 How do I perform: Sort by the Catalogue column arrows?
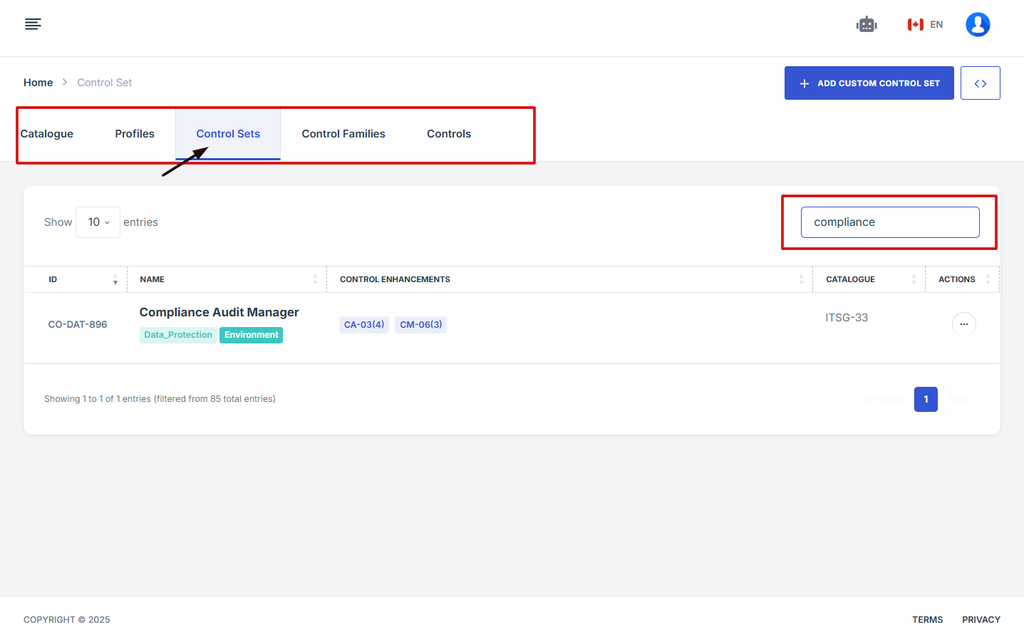[x=913, y=279]
